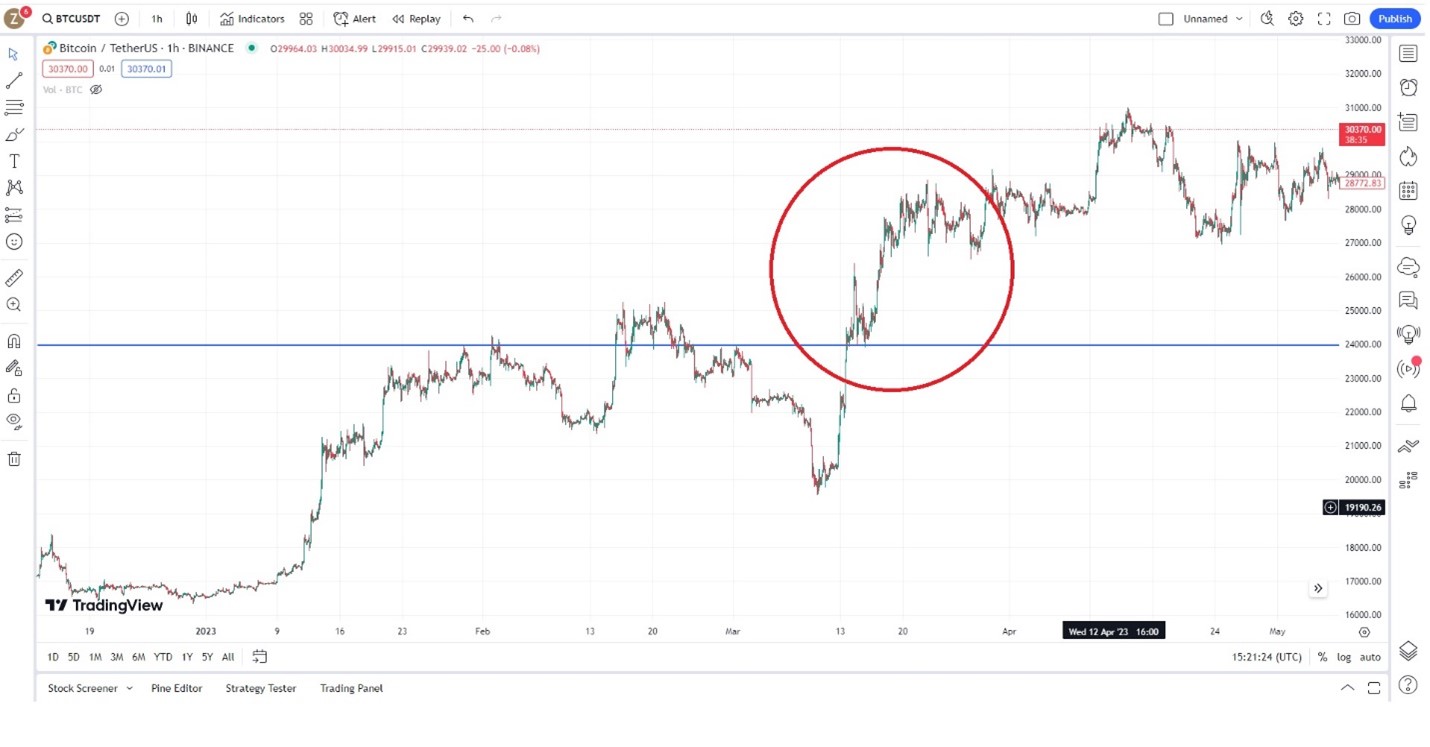The width and height of the screenshot is (1430, 747).
Task: Open the chart patterns tool
Action: 14,188
